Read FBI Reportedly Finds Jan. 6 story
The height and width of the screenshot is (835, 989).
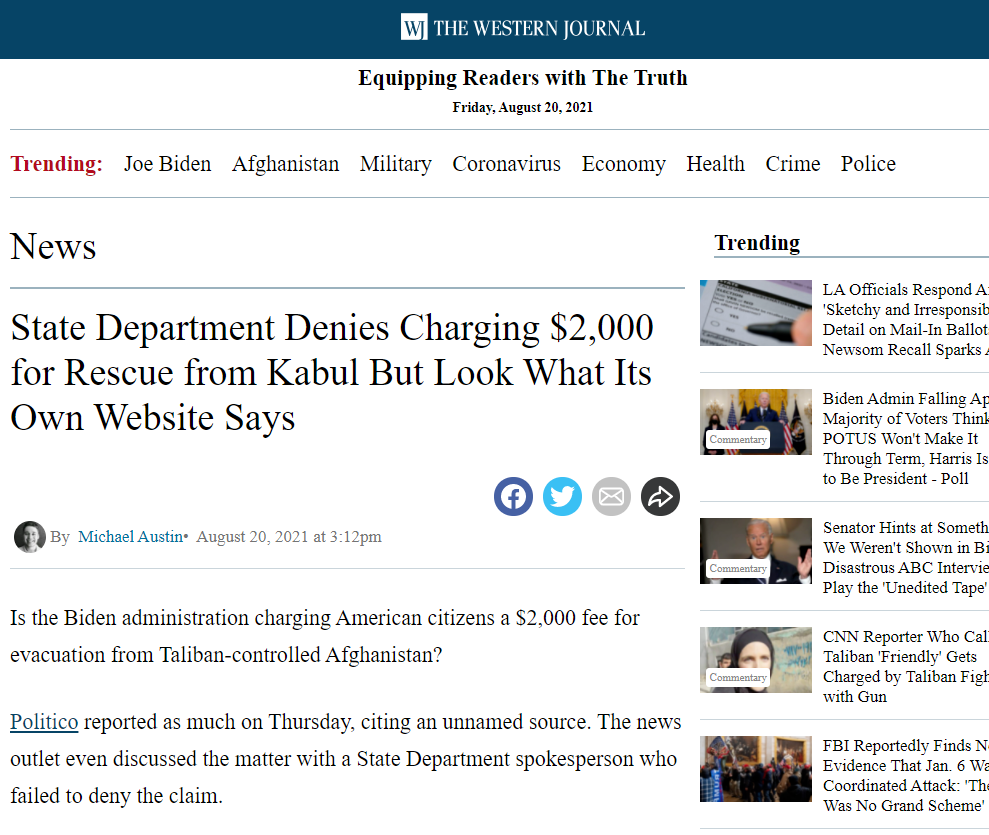point(906,776)
